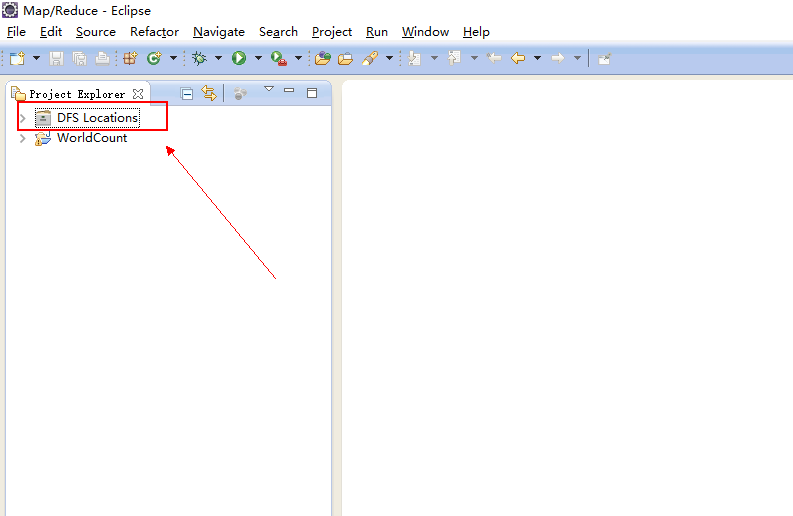The height and width of the screenshot is (516, 793).
Task: Open the File menu
Action: tap(16, 32)
